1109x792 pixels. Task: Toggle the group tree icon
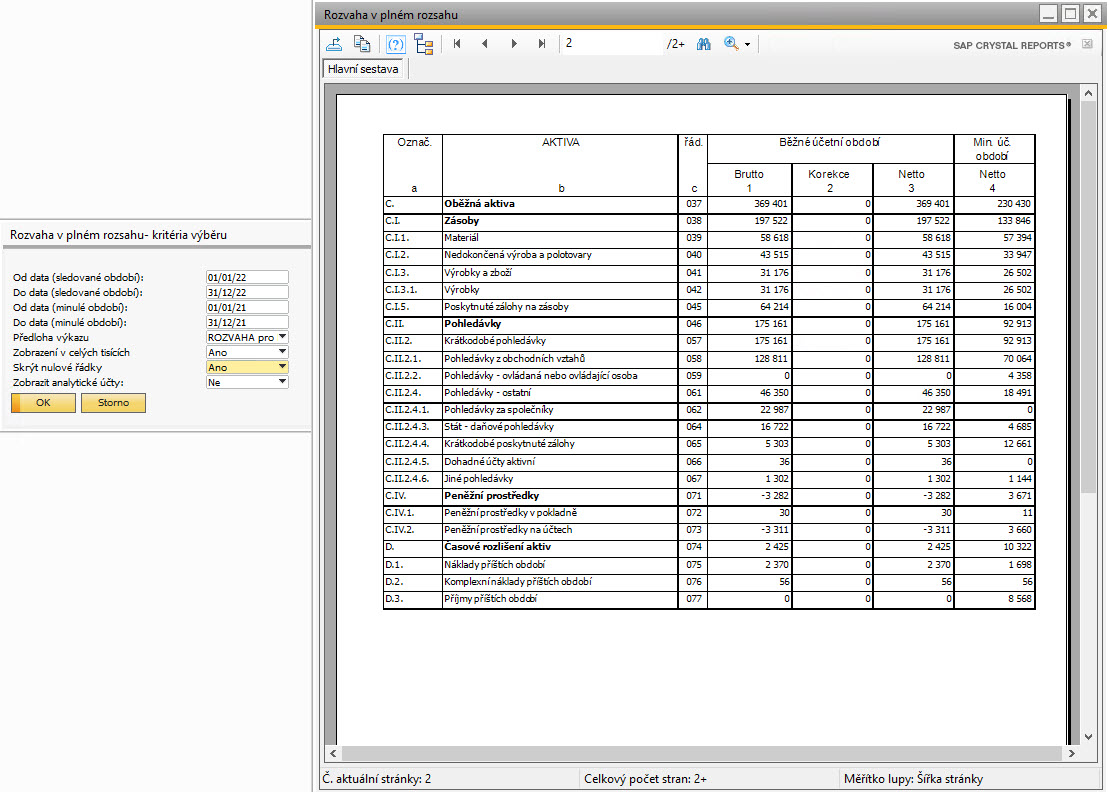[x=424, y=44]
